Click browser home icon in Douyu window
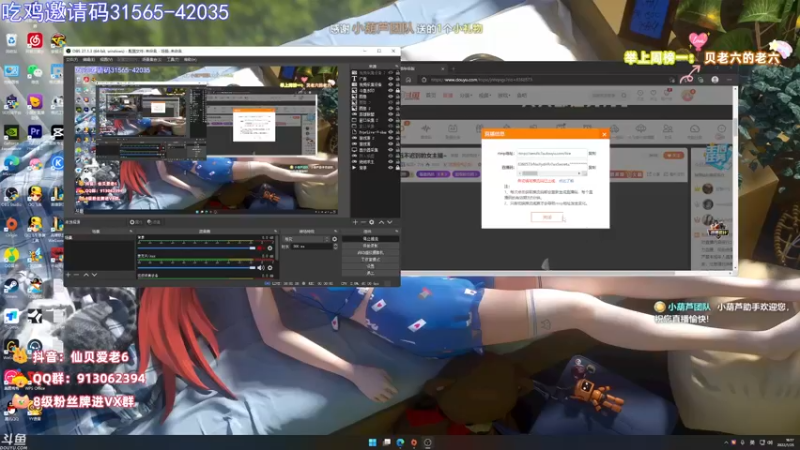Viewport: 800px width, 450px height. click(408, 80)
